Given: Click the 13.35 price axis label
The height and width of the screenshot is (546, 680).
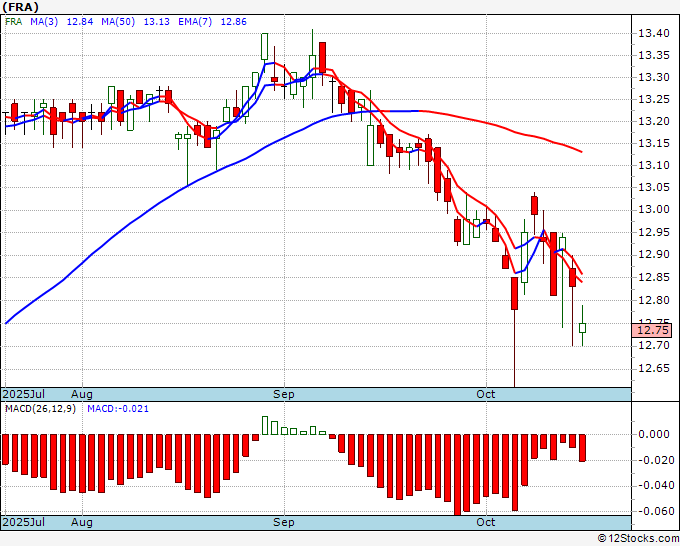Looking at the screenshot, I should pos(654,55).
